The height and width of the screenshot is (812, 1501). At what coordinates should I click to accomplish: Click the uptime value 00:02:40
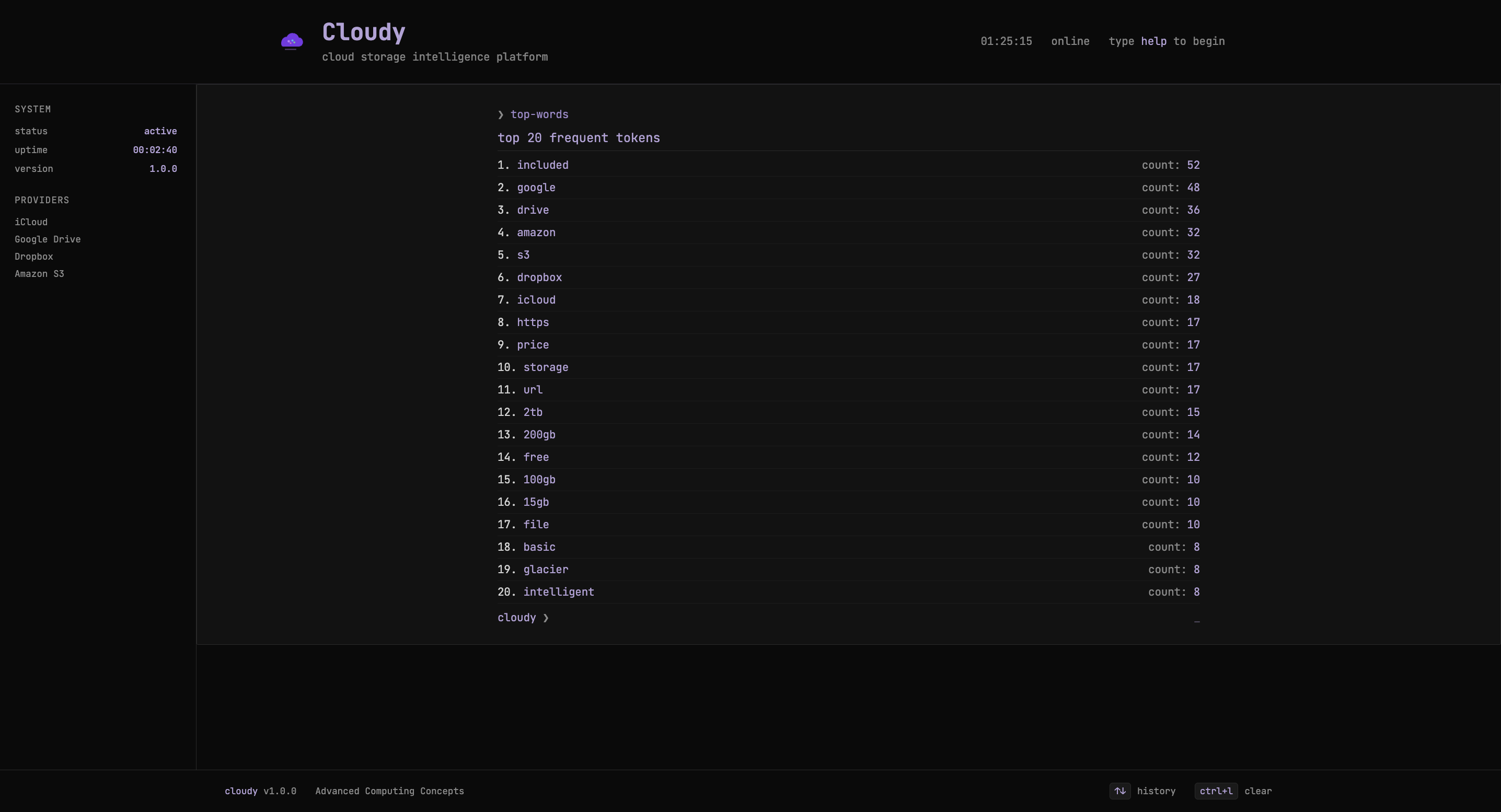pyautogui.click(x=155, y=149)
